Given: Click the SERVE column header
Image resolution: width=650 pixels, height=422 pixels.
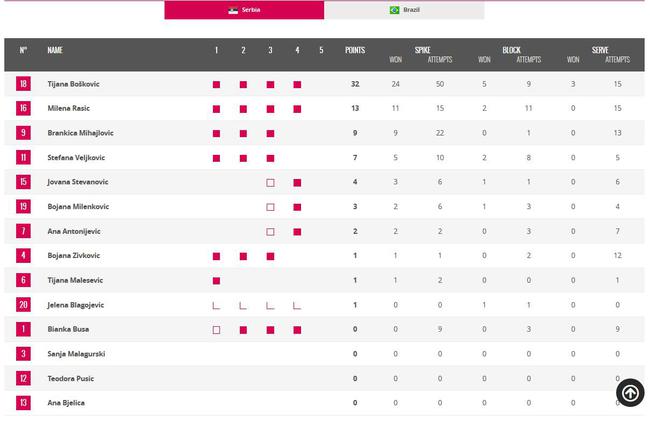Looking at the screenshot, I should [x=600, y=50].
